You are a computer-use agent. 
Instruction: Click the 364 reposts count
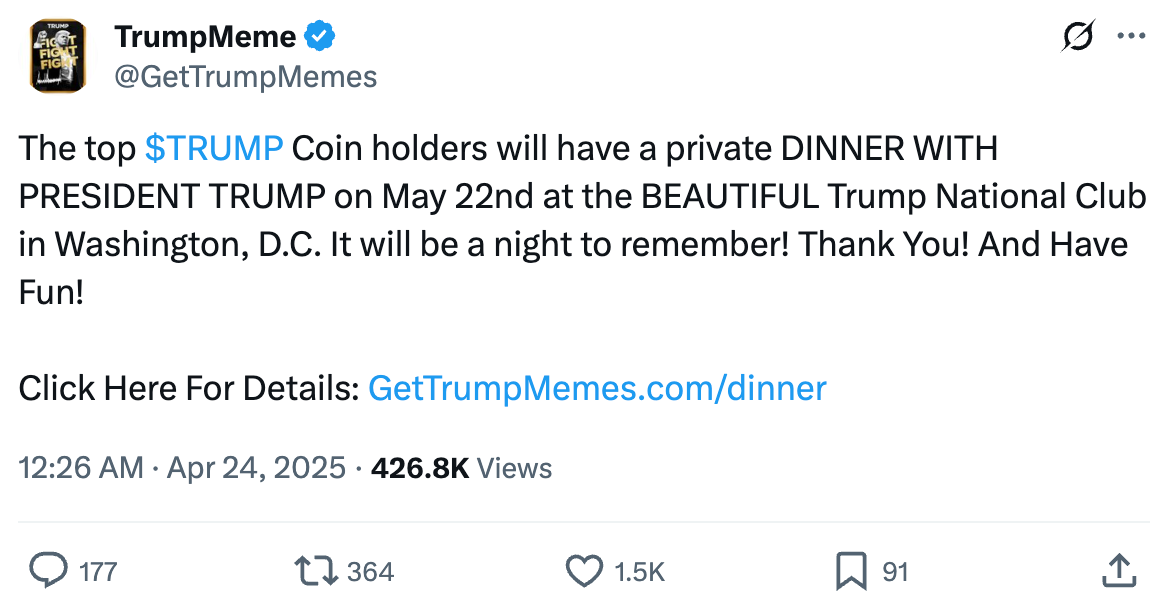[370, 572]
